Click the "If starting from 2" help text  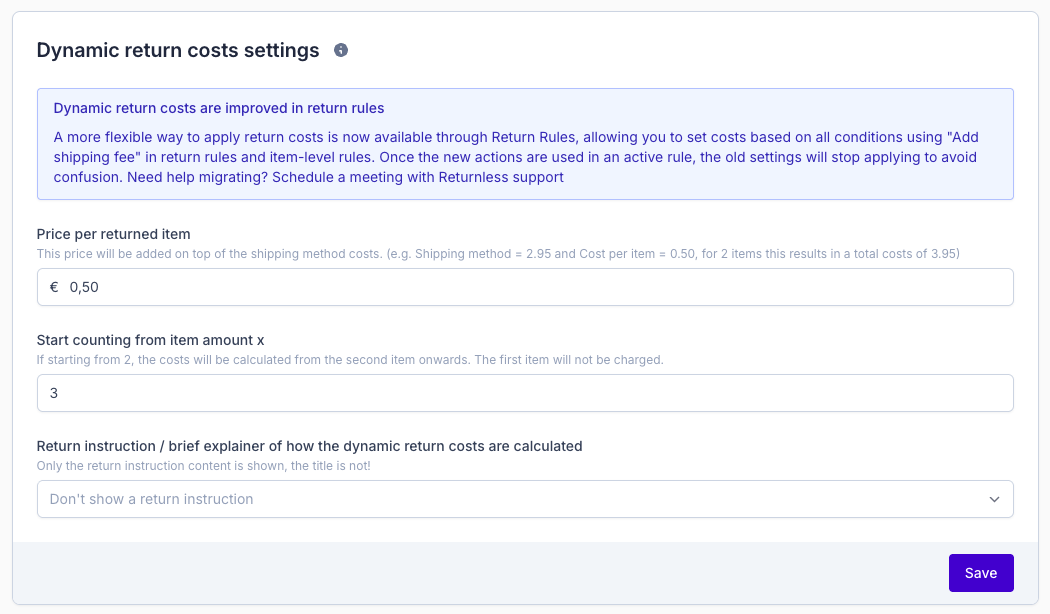[349, 359]
